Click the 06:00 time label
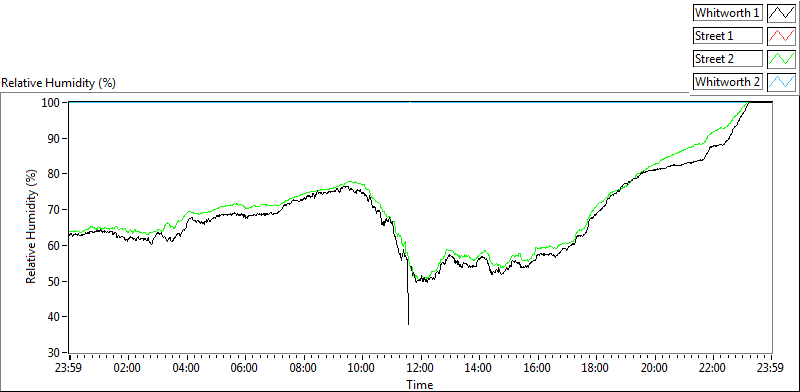Image resolution: width=800 pixels, height=392 pixels. [x=245, y=368]
